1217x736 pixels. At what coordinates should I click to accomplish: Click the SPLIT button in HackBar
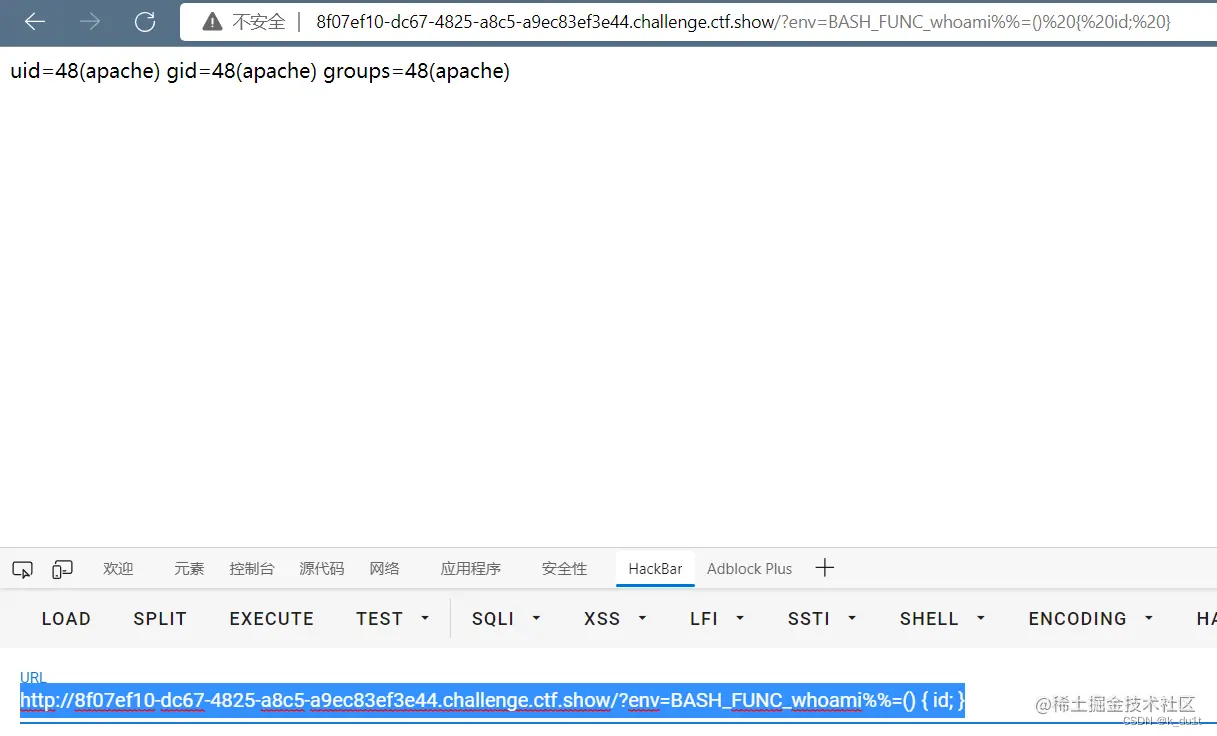pos(160,619)
